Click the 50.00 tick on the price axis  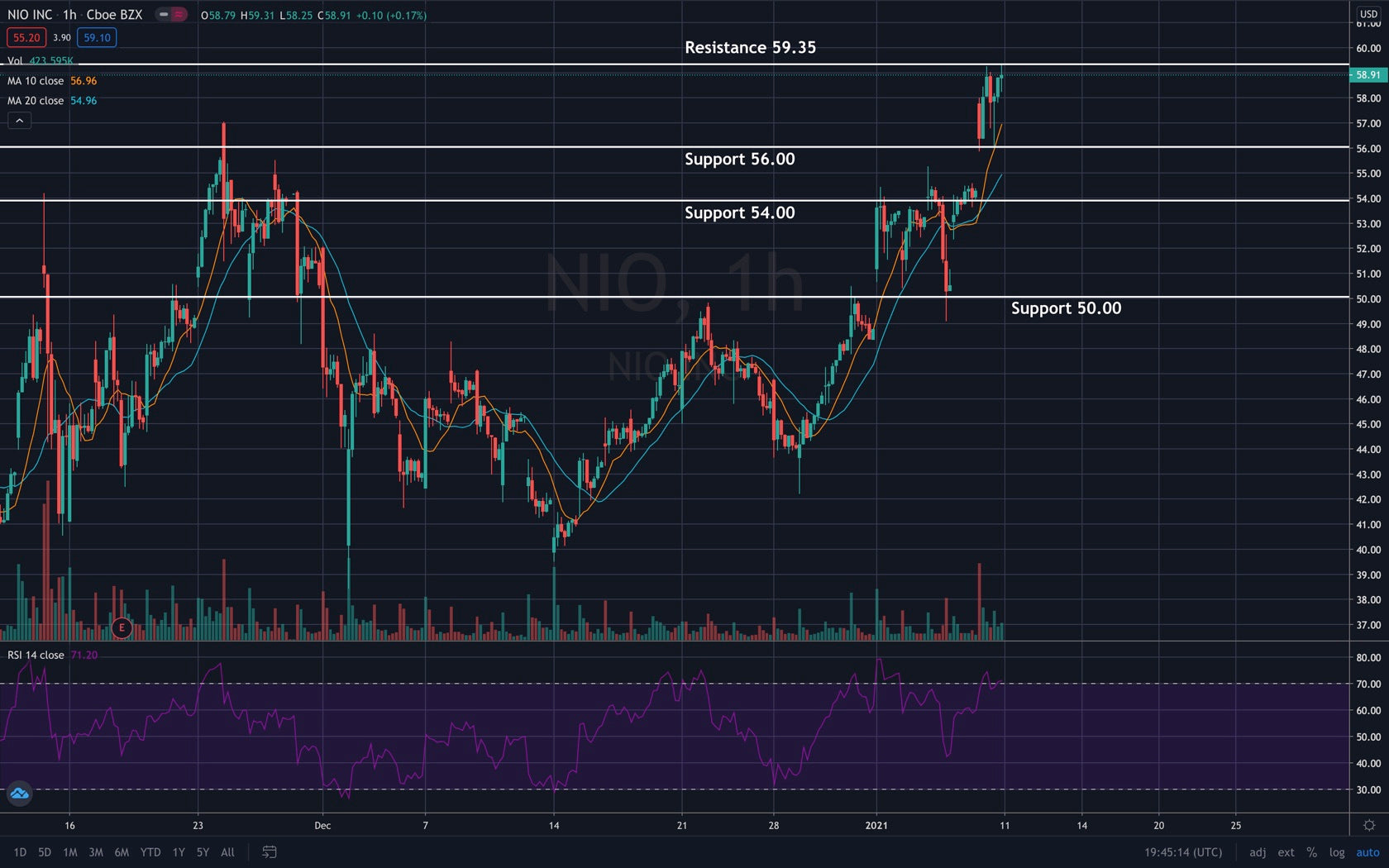click(1368, 298)
